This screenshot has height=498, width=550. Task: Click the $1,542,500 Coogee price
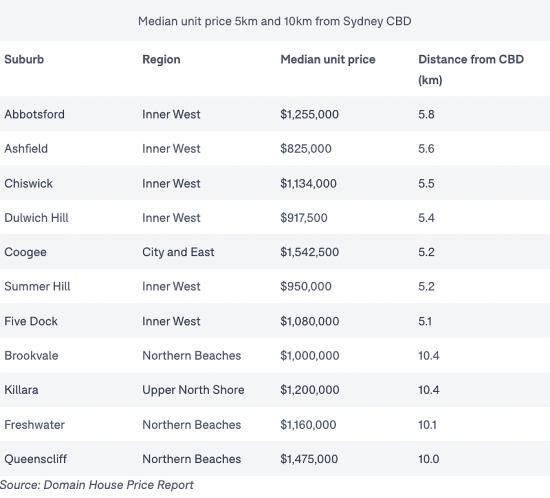point(309,252)
